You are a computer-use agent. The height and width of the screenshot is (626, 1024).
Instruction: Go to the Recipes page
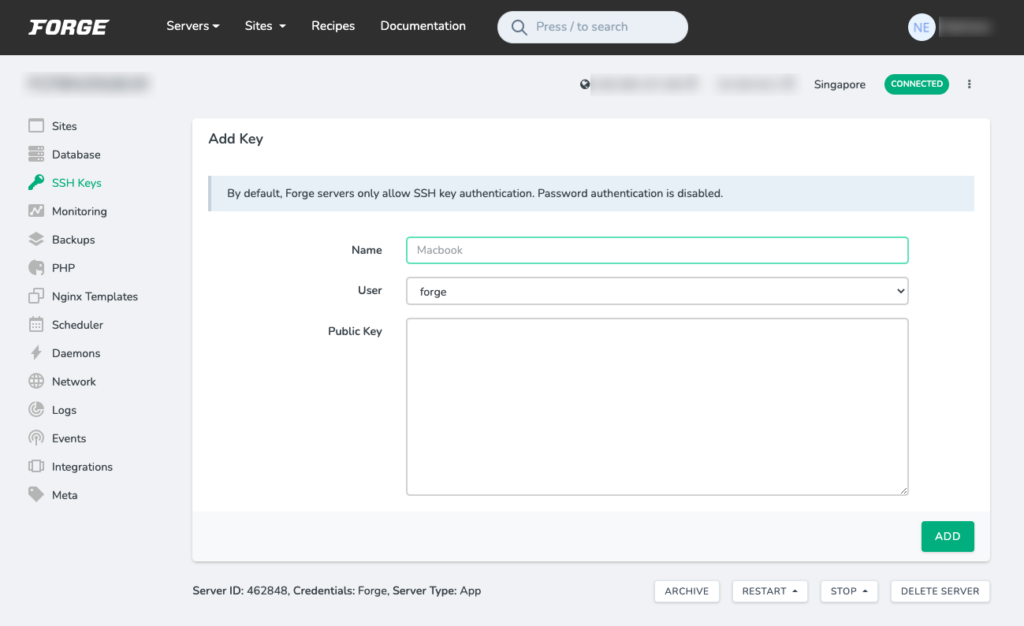[333, 26]
